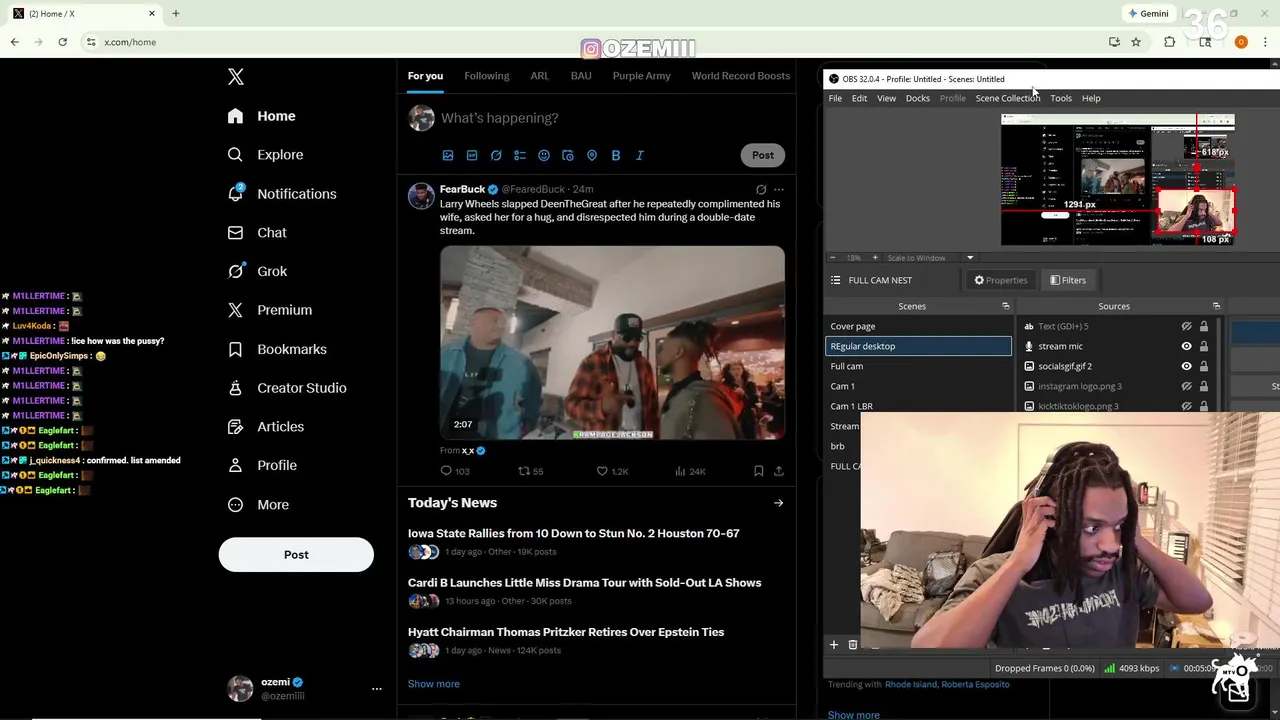The width and height of the screenshot is (1280, 720).
Task: Open OBS preview scale dropdown arrow
Action: (x=969, y=258)
